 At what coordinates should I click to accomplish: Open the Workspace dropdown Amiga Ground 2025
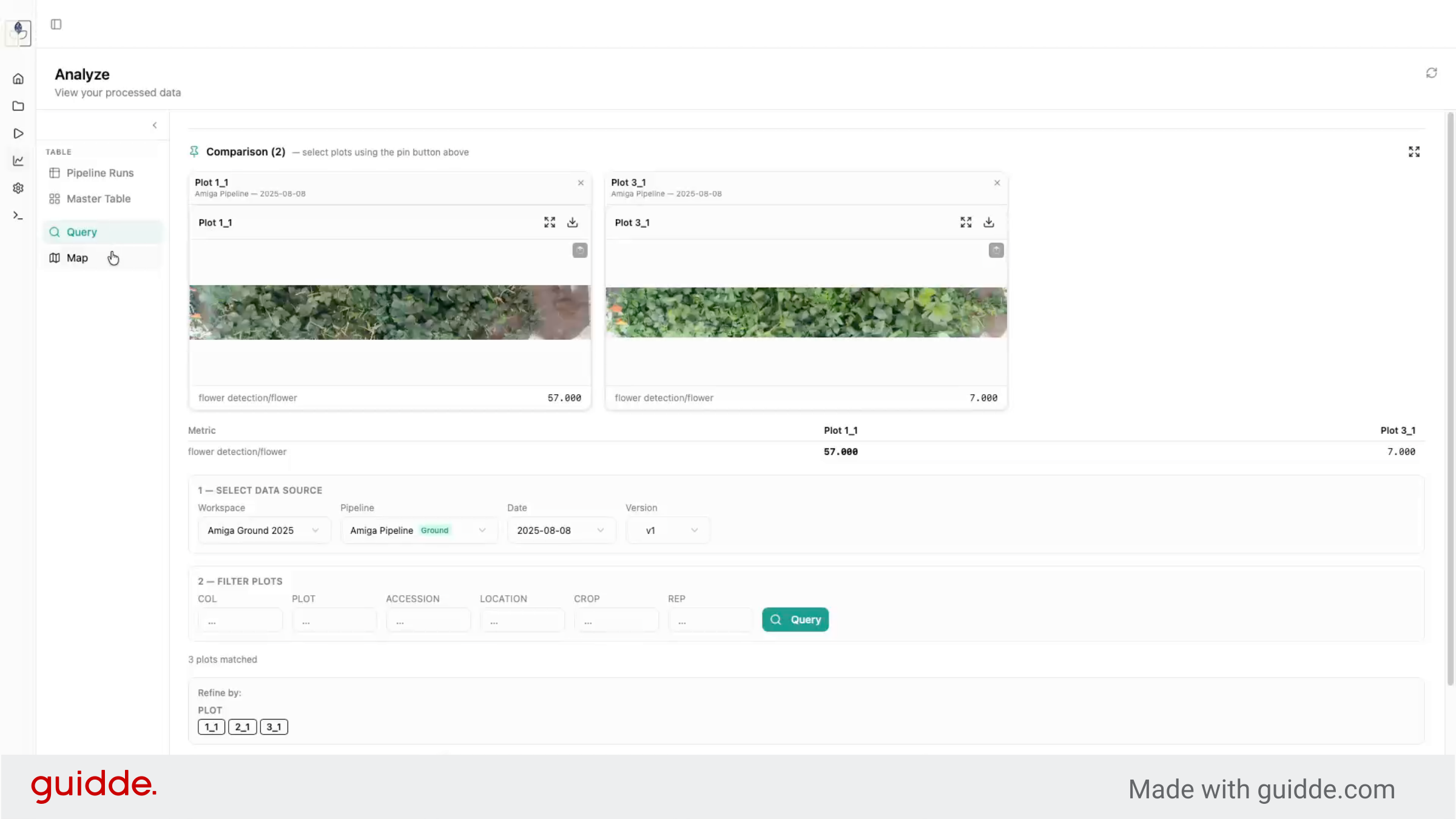click(x=264, y=530)
